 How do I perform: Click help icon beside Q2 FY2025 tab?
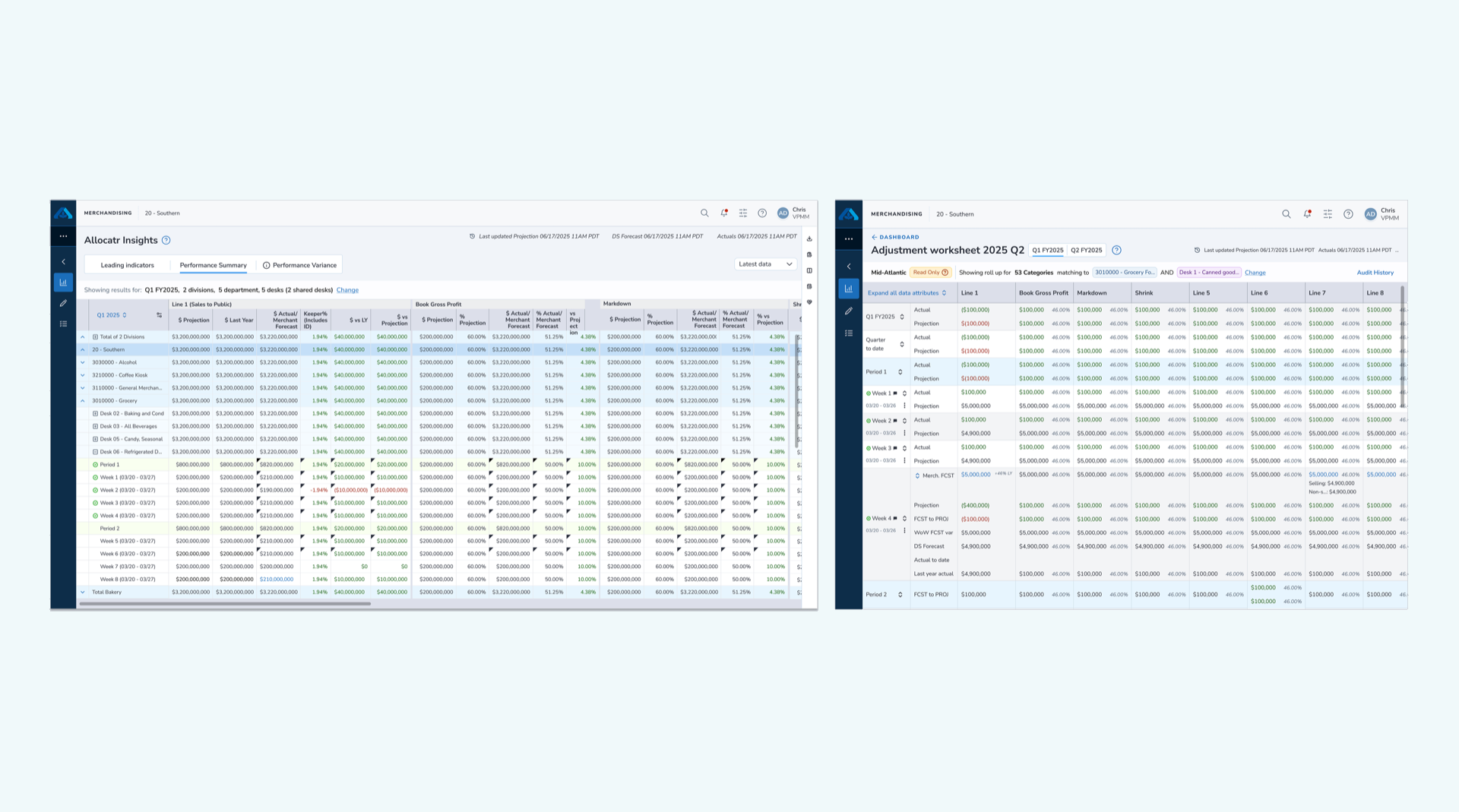tap(1116, 250)
